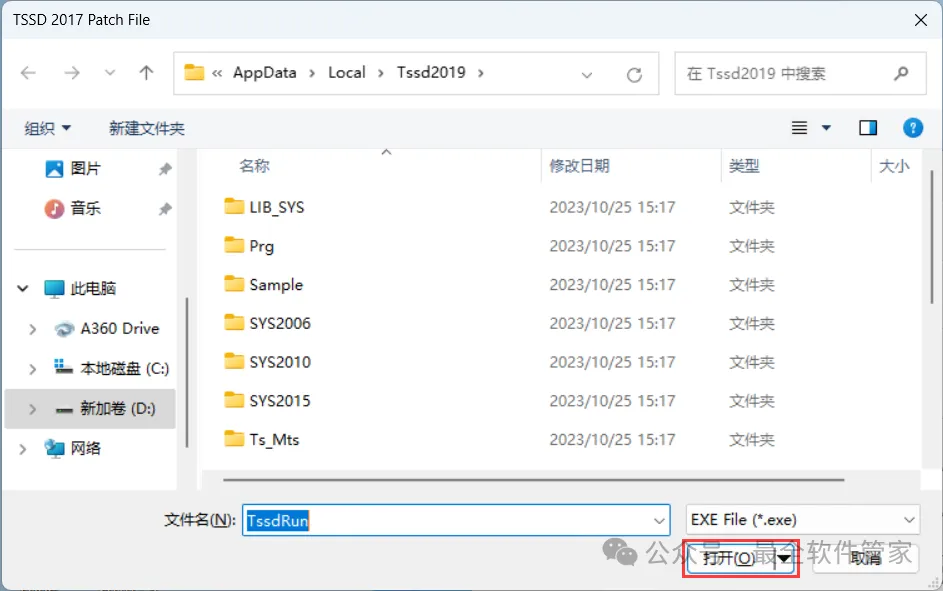Open view options dropdown arrow
This screenshot has width=943, height=591.
[x=826, y=127]
